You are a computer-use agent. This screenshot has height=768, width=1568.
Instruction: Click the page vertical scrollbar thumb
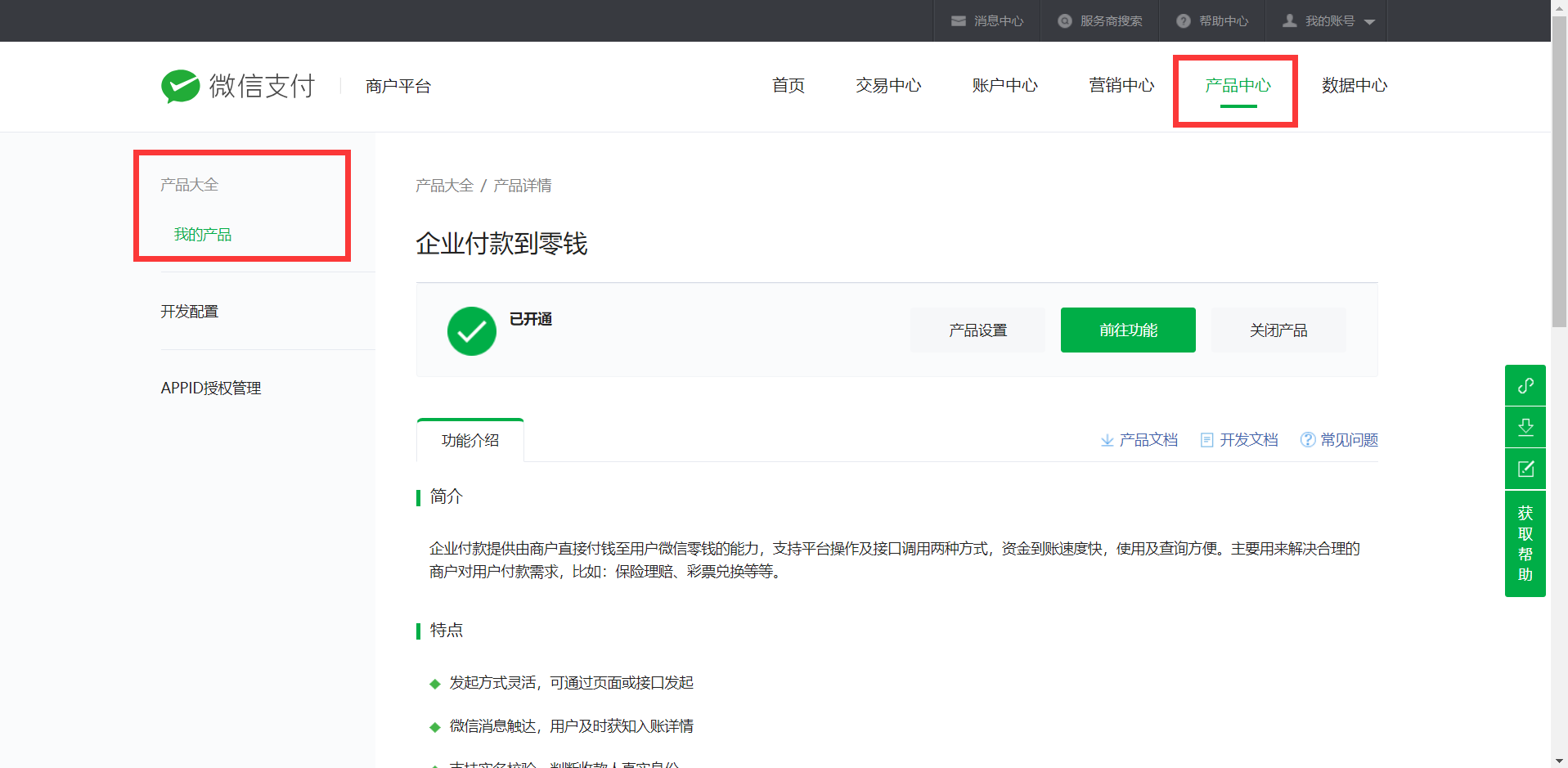[1560, 172]
